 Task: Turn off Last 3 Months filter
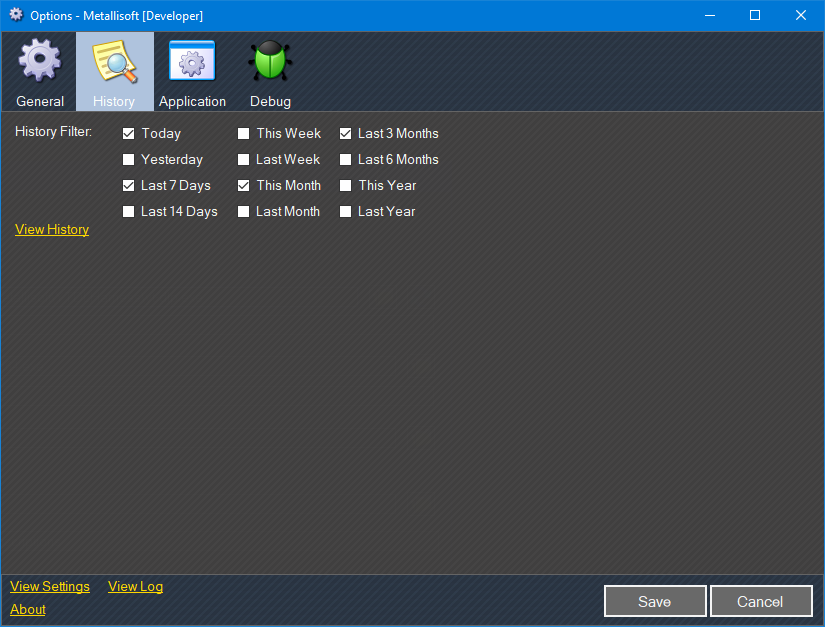click(x=345, y=133)
